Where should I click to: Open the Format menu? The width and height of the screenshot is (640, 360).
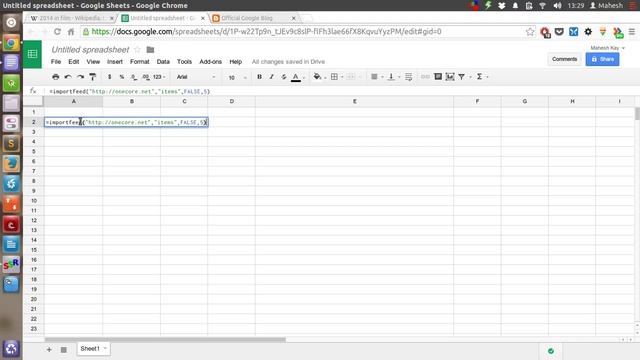pos(140,62)
